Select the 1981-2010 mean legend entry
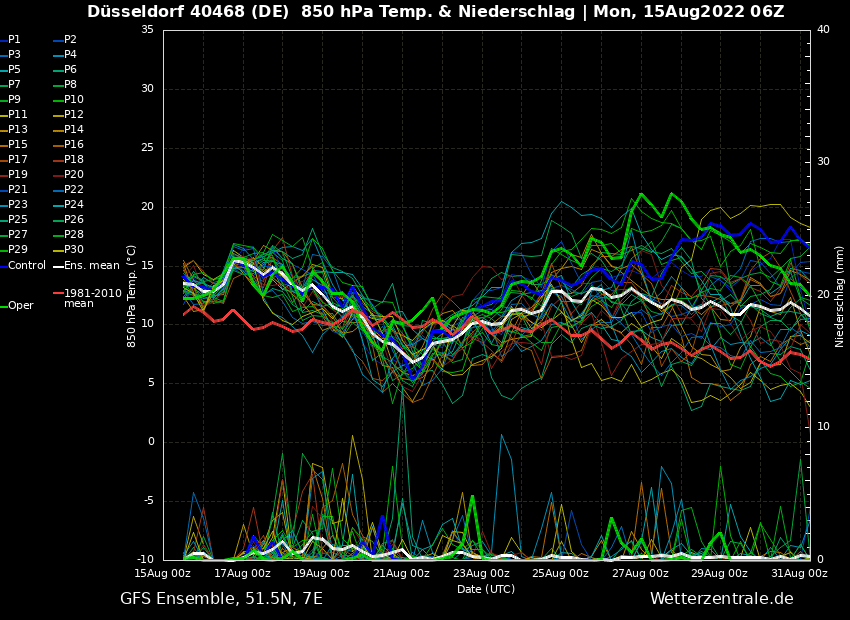Viewport: 850px width, 620px height. pos(92,298)
